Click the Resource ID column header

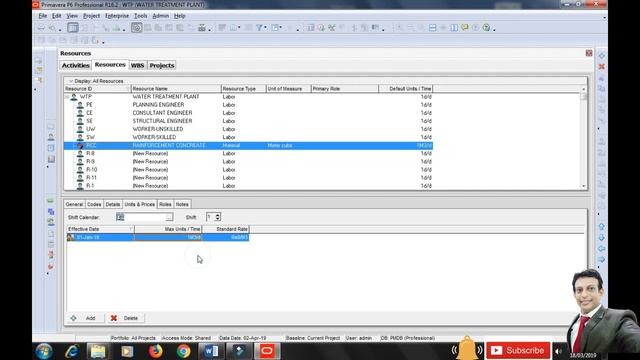coord(98,89)
